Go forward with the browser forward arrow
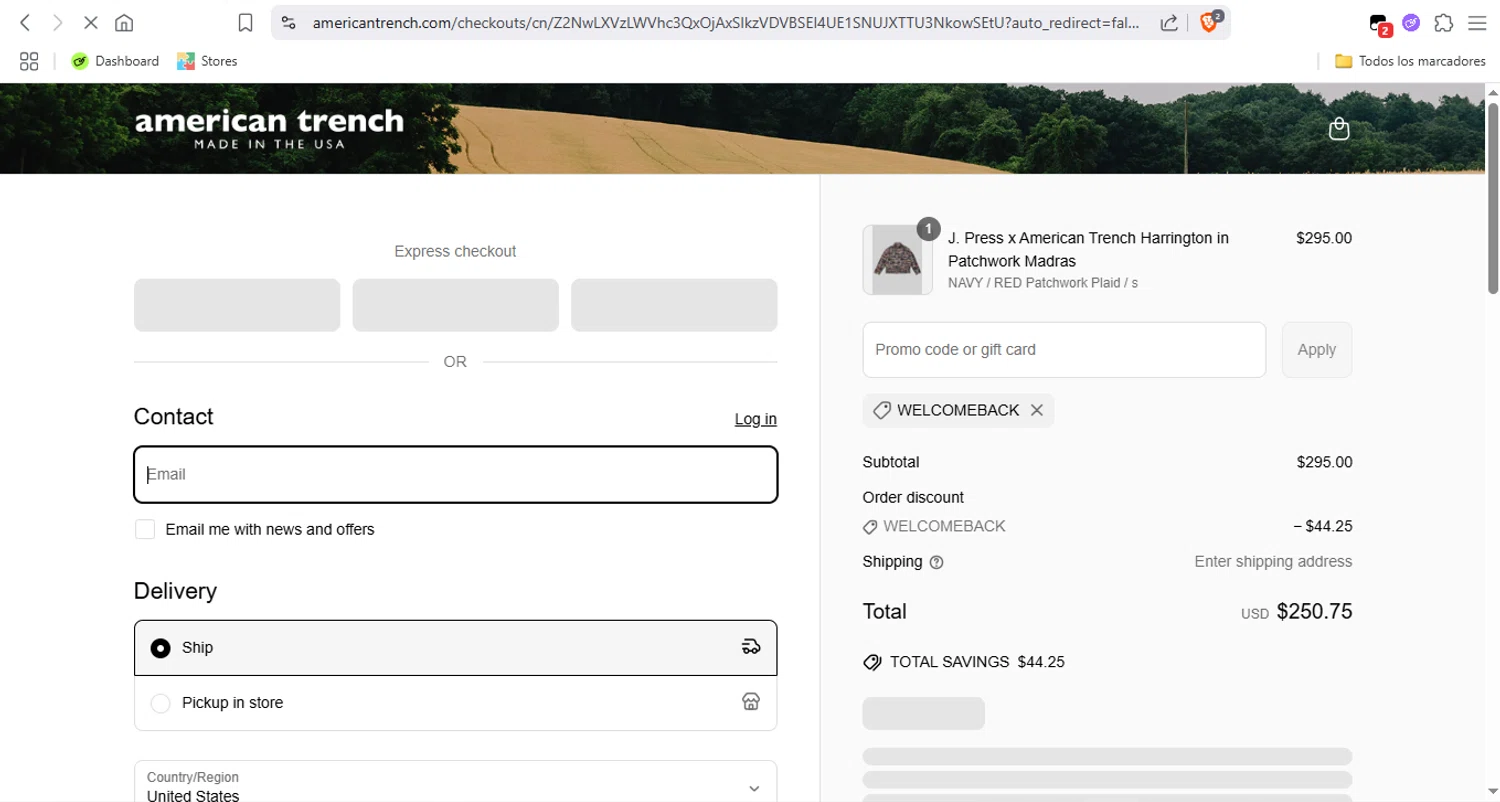 click(x=57, y=22)
